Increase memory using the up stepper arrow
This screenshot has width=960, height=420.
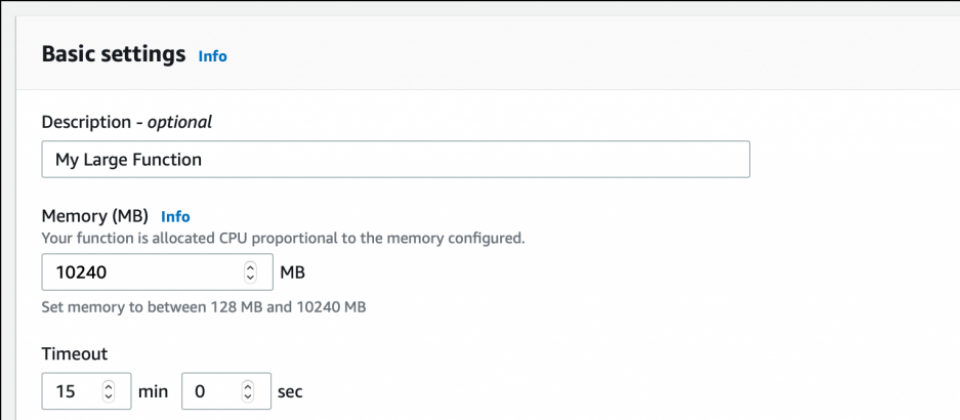click(250, 266)
